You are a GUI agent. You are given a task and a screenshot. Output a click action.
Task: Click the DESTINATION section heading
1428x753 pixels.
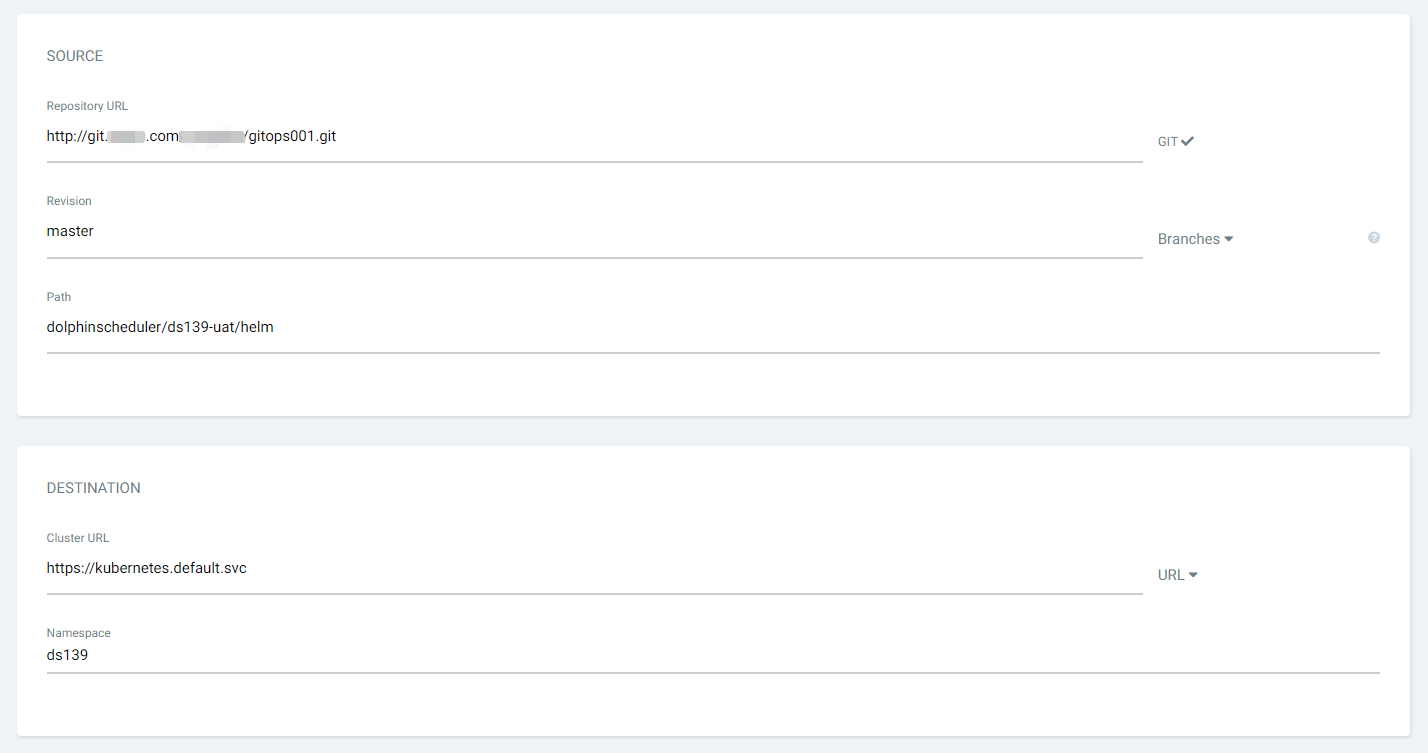pos(93,488)
